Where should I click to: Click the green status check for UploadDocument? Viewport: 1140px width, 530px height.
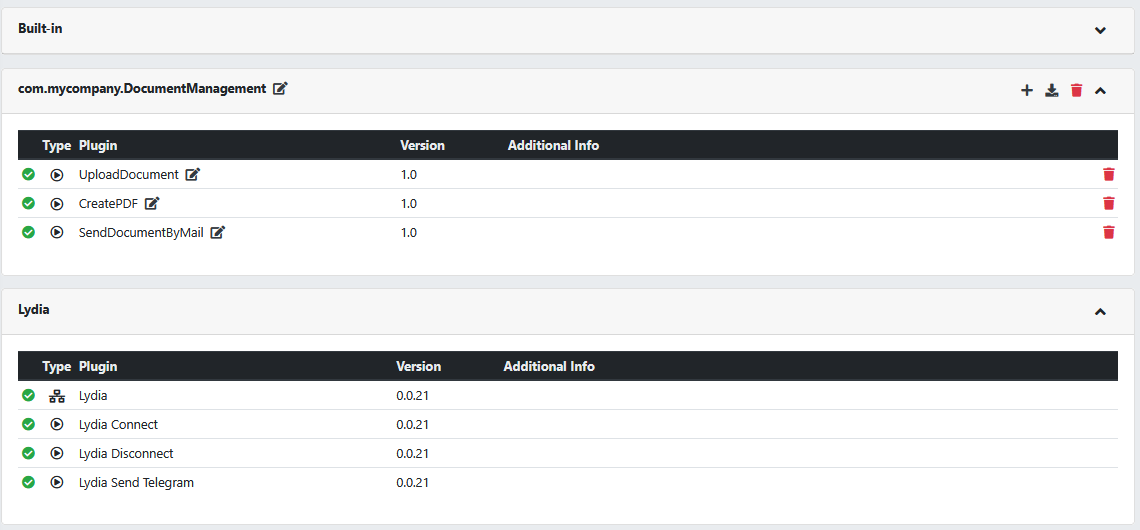point(28,174)
